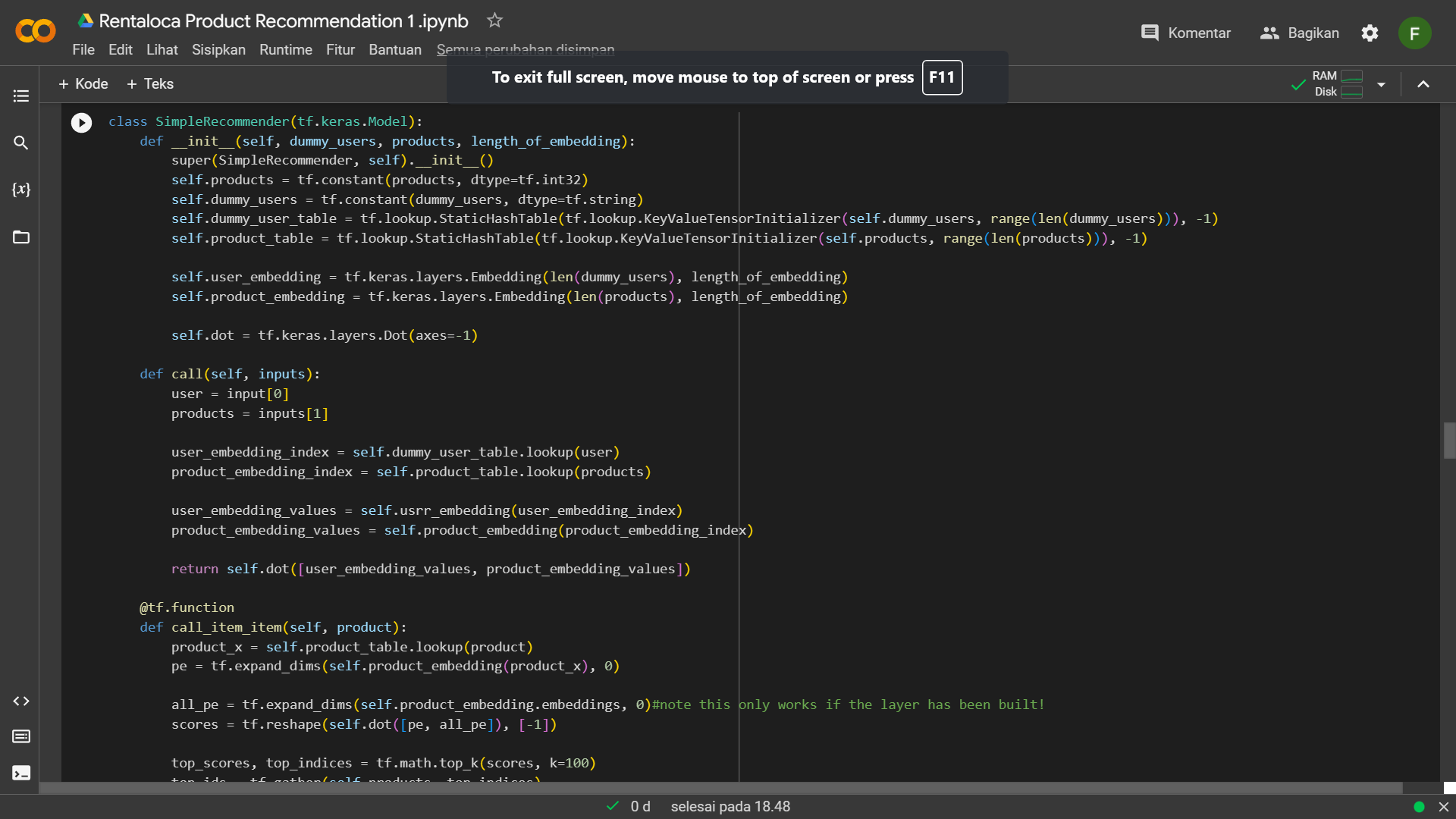Star the Rentaloca notebook
Screen dimensions: 1456x819
(494, 20)
